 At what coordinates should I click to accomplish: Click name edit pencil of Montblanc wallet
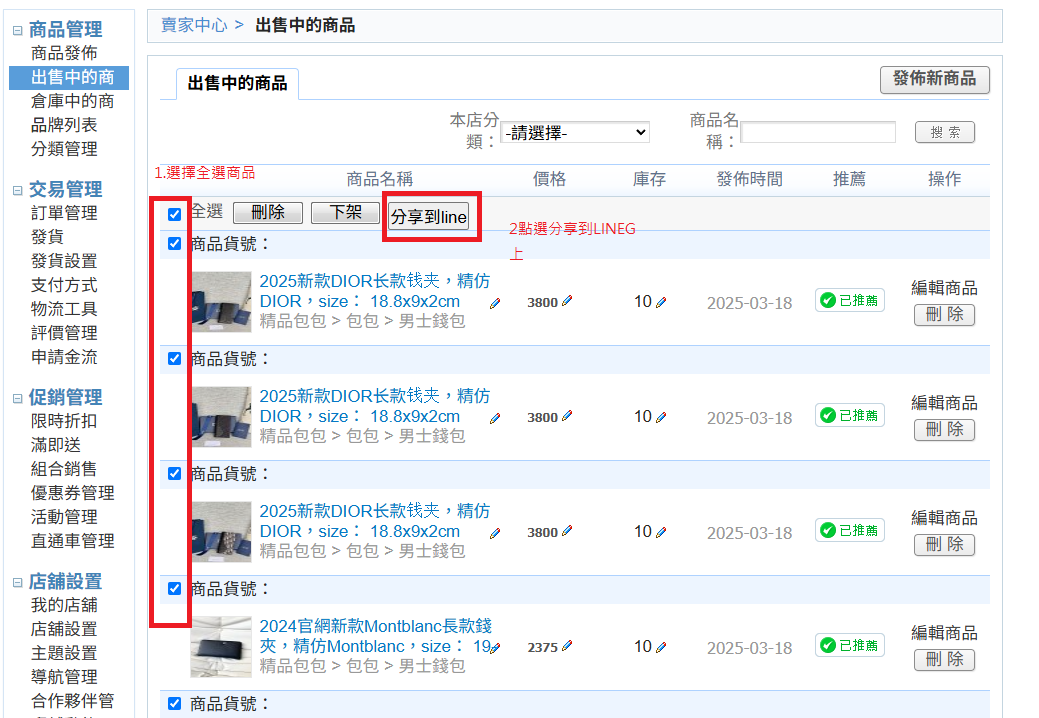click(x=495, y=648)
